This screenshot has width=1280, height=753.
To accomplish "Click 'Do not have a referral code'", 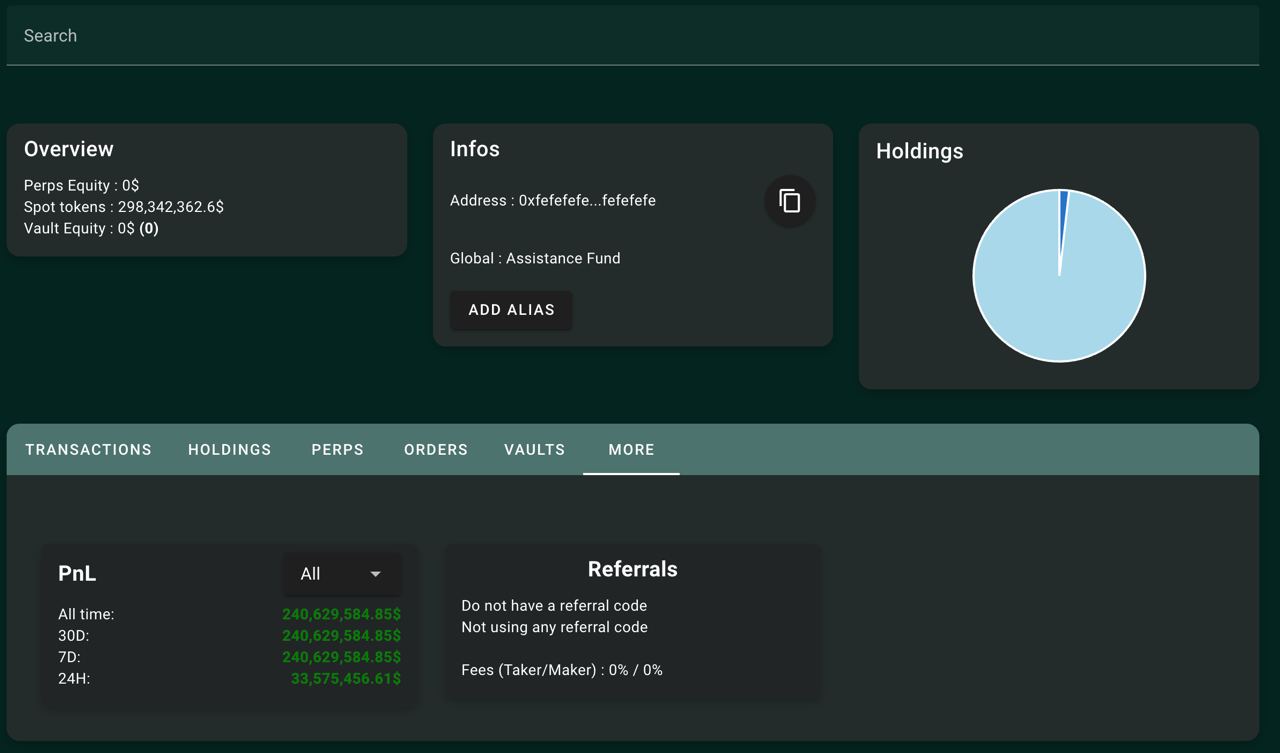I will (x=554, y=606).
